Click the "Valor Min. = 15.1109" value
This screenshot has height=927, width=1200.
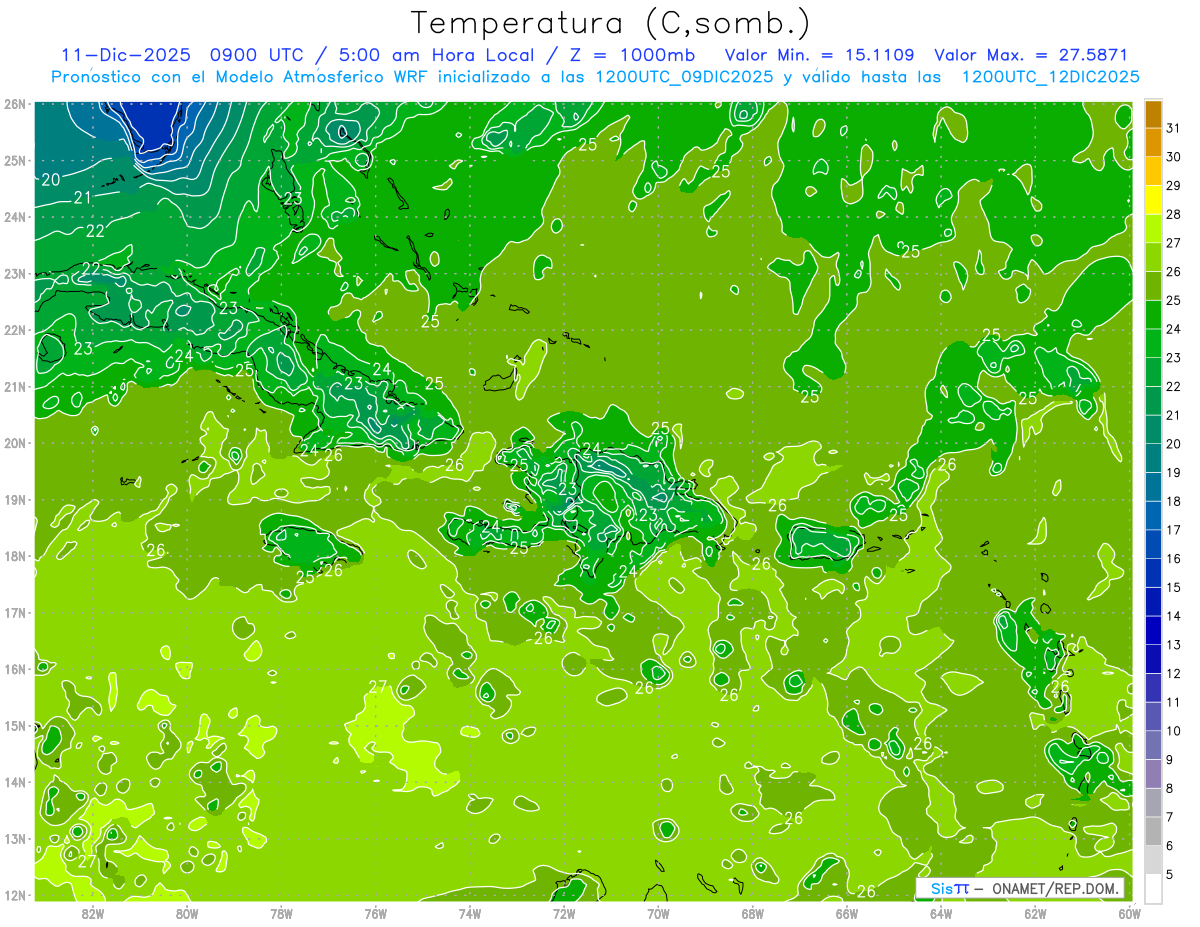coord(819,55)
